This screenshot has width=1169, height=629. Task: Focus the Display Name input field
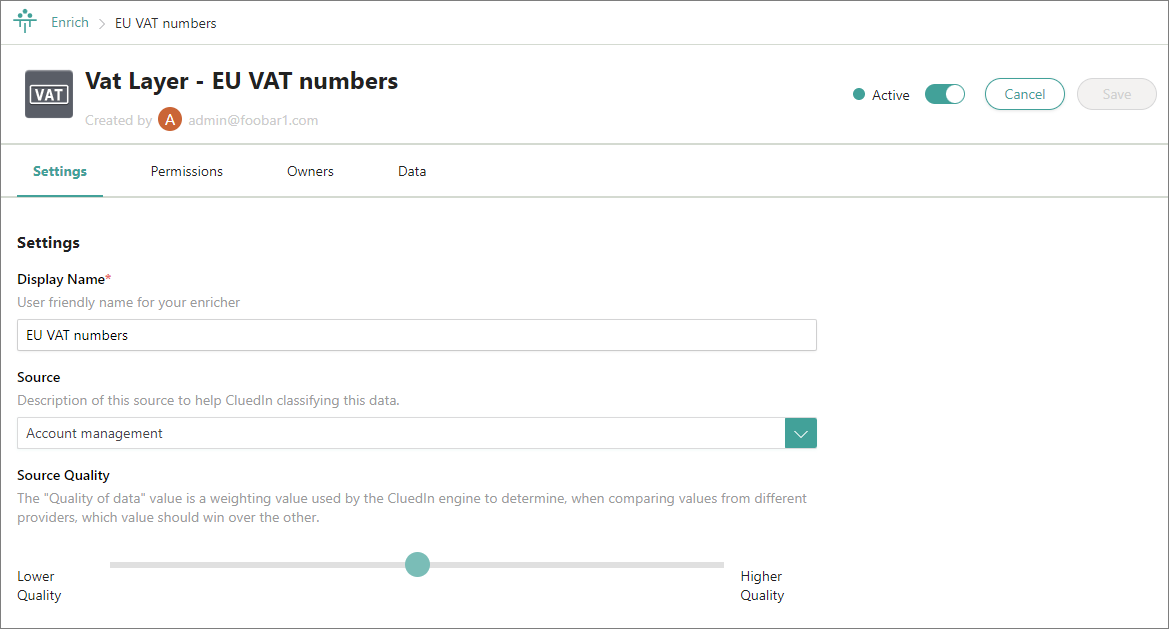[416, 335]
